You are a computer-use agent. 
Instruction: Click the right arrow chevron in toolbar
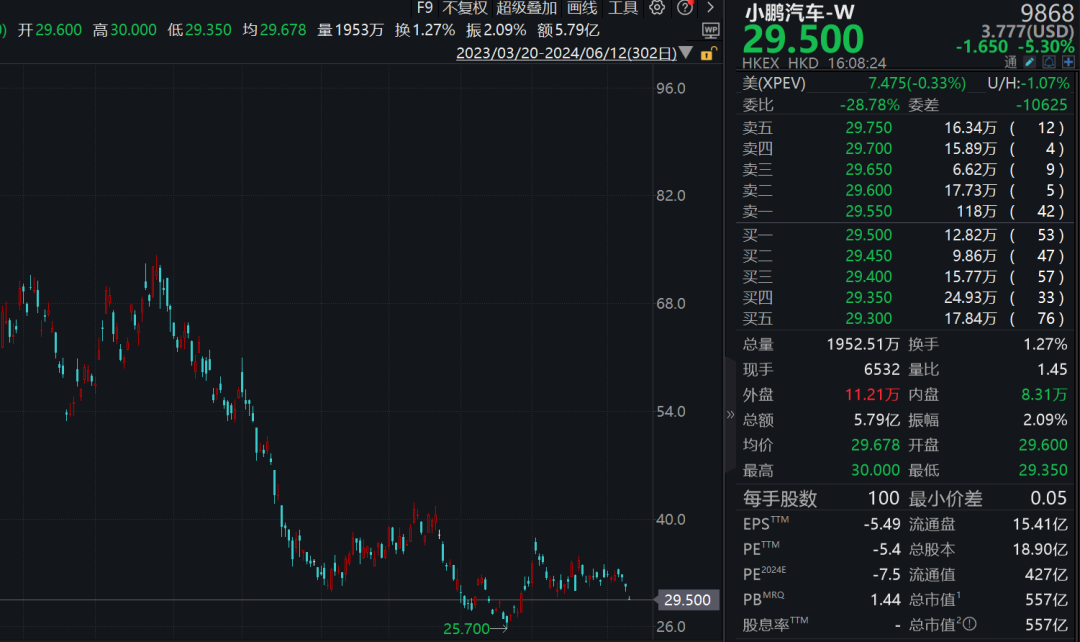click(x=710, y=8)
